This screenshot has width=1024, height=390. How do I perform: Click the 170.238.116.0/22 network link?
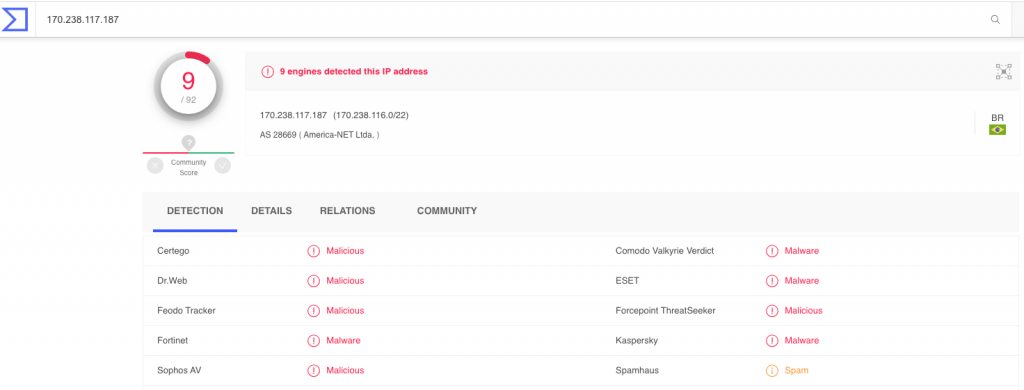coord(372,116)
